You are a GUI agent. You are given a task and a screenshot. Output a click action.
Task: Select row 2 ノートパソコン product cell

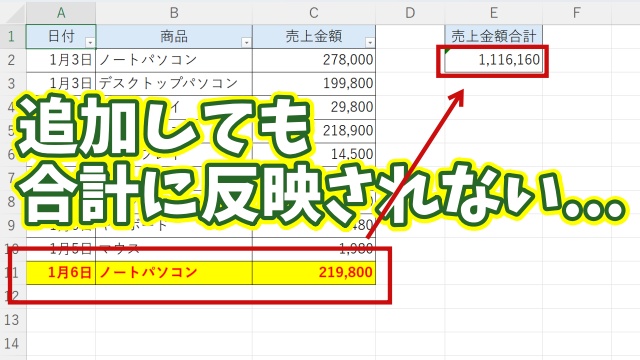[x=174, y=60]
